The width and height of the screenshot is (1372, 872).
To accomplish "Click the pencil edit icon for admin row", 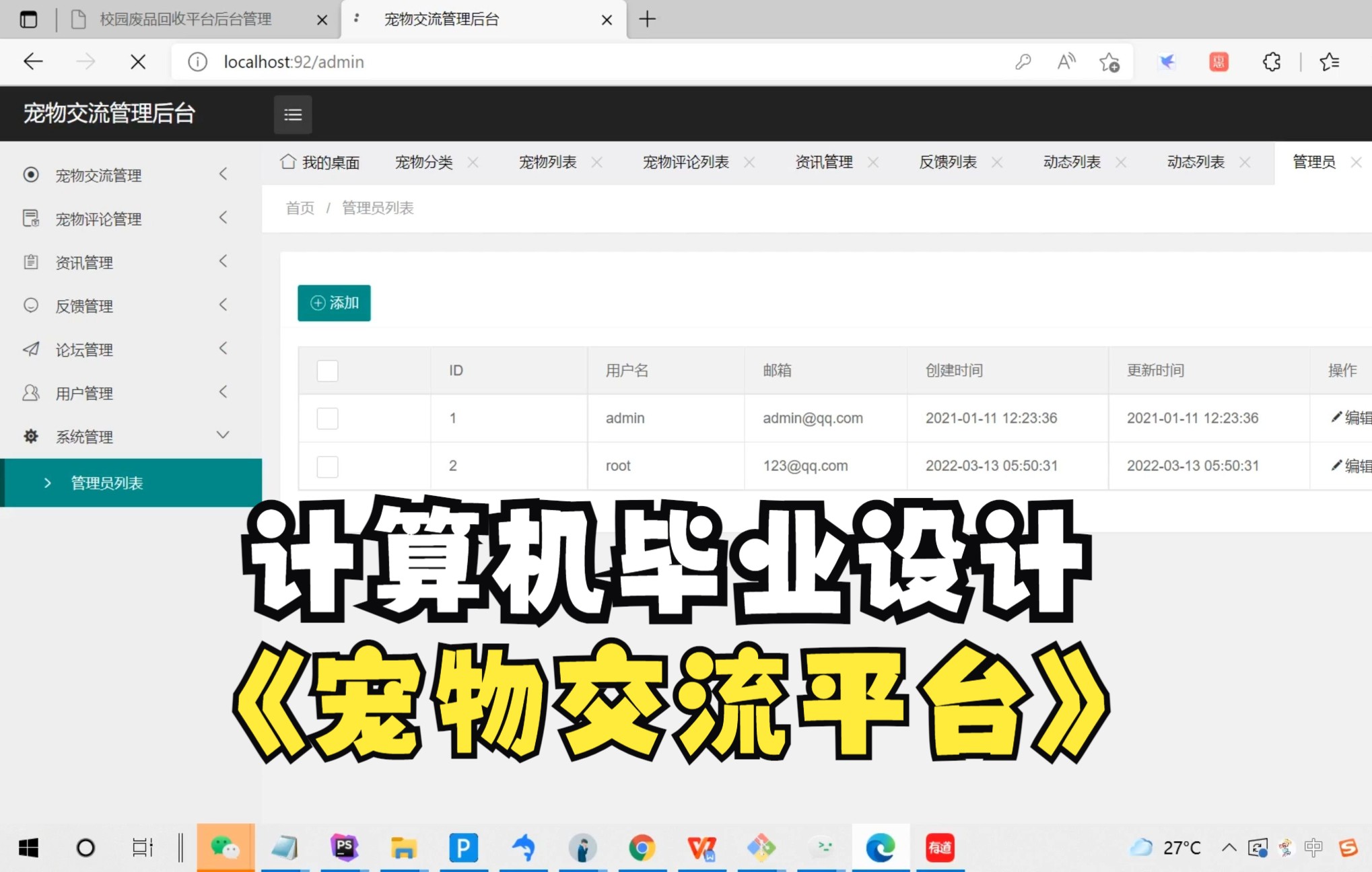I will 1336,417.
